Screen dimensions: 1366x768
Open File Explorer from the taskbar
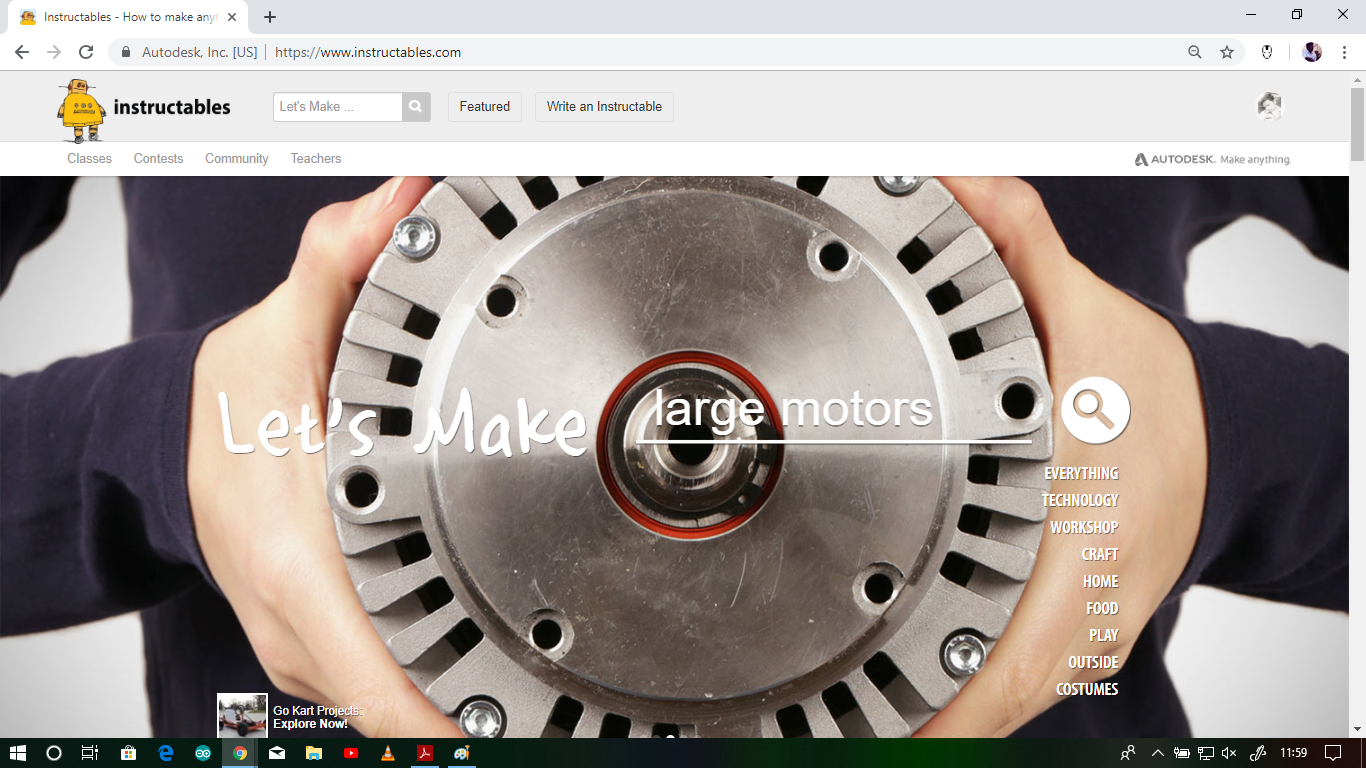(314, 753)
